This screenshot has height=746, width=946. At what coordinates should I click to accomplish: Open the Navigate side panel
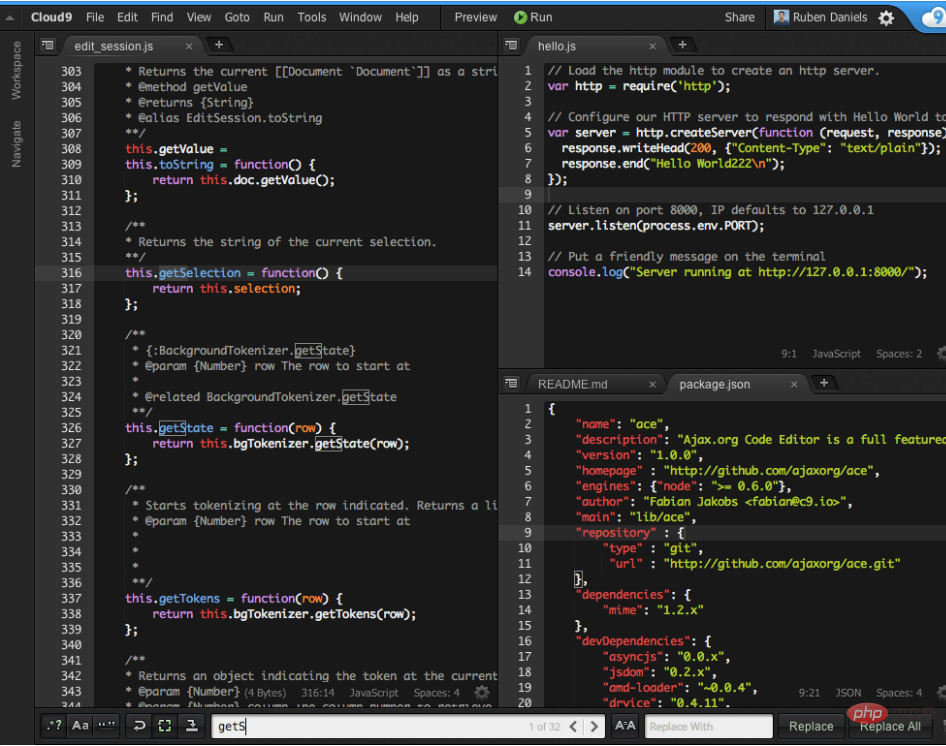pyautogui.click(x=16, y=144)
